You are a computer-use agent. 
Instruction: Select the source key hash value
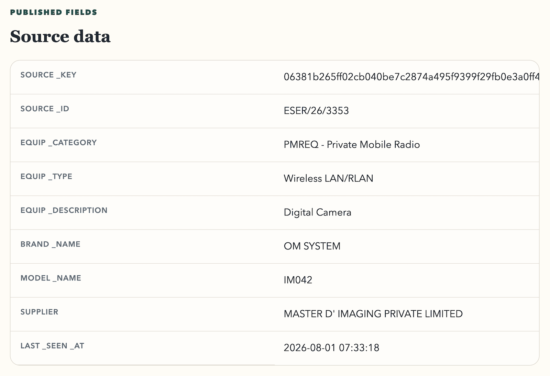411,77
